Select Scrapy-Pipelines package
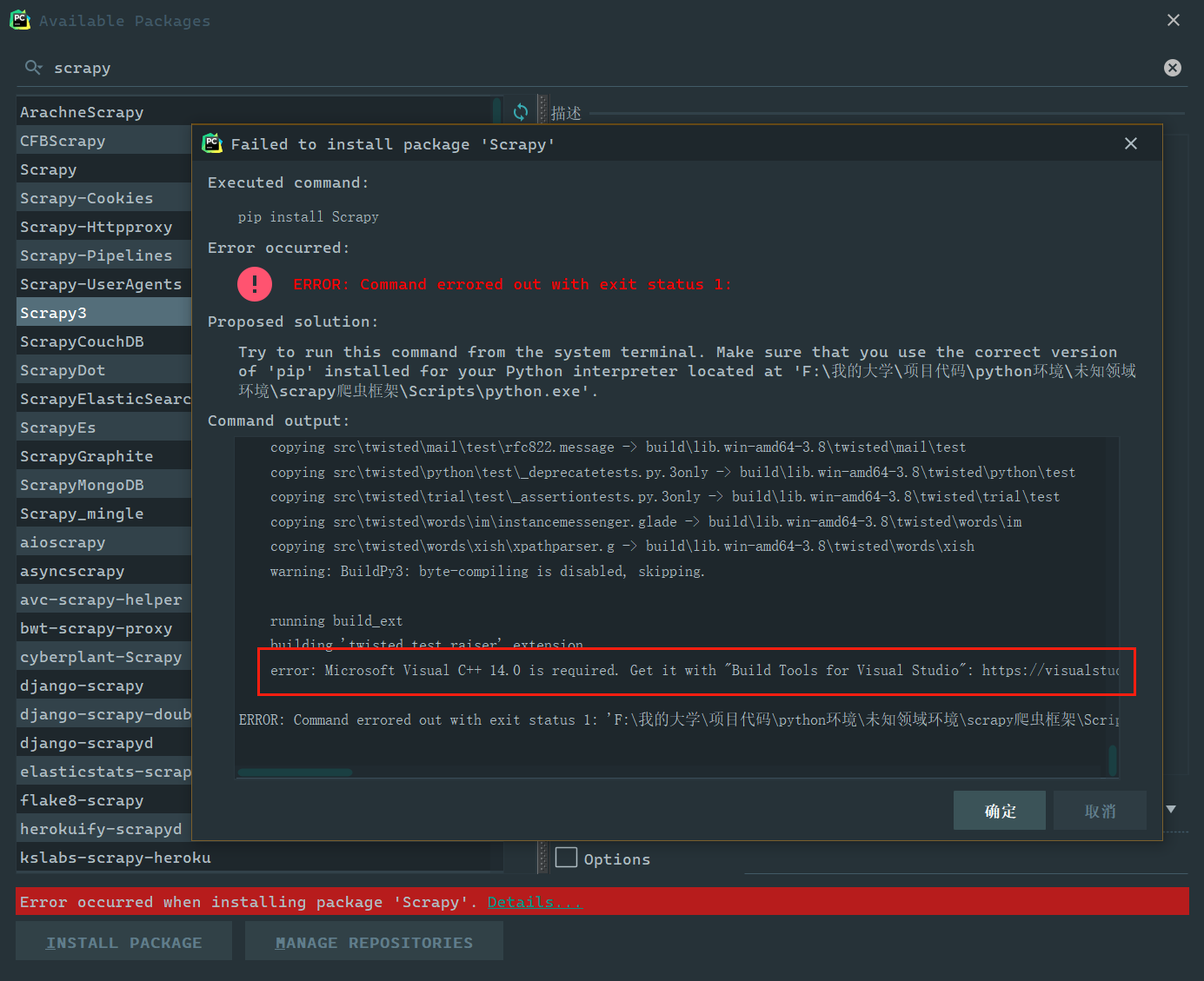1204x981 pixels. click(x=104, y=255)
